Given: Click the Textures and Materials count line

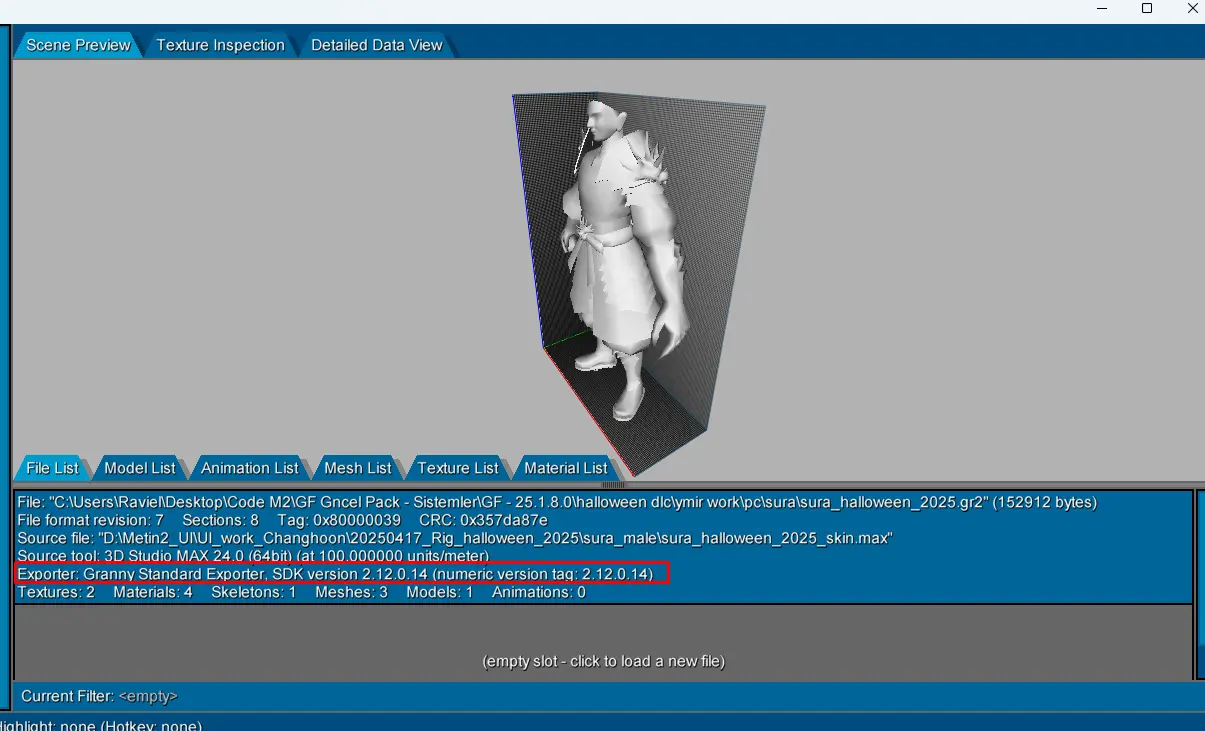Looking at the screenshot, I should (x=301, y=592).
